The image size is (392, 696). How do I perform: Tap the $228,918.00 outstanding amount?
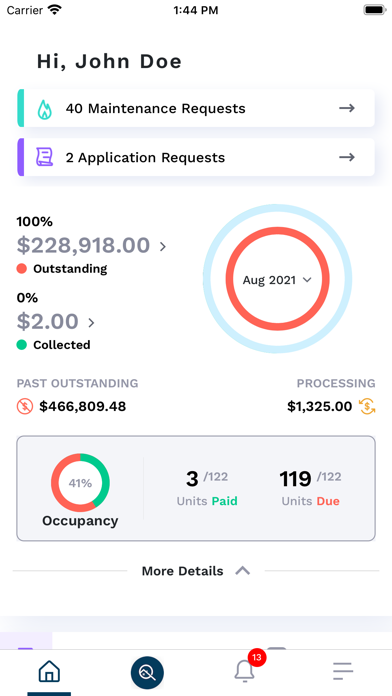tap(83, 245)
